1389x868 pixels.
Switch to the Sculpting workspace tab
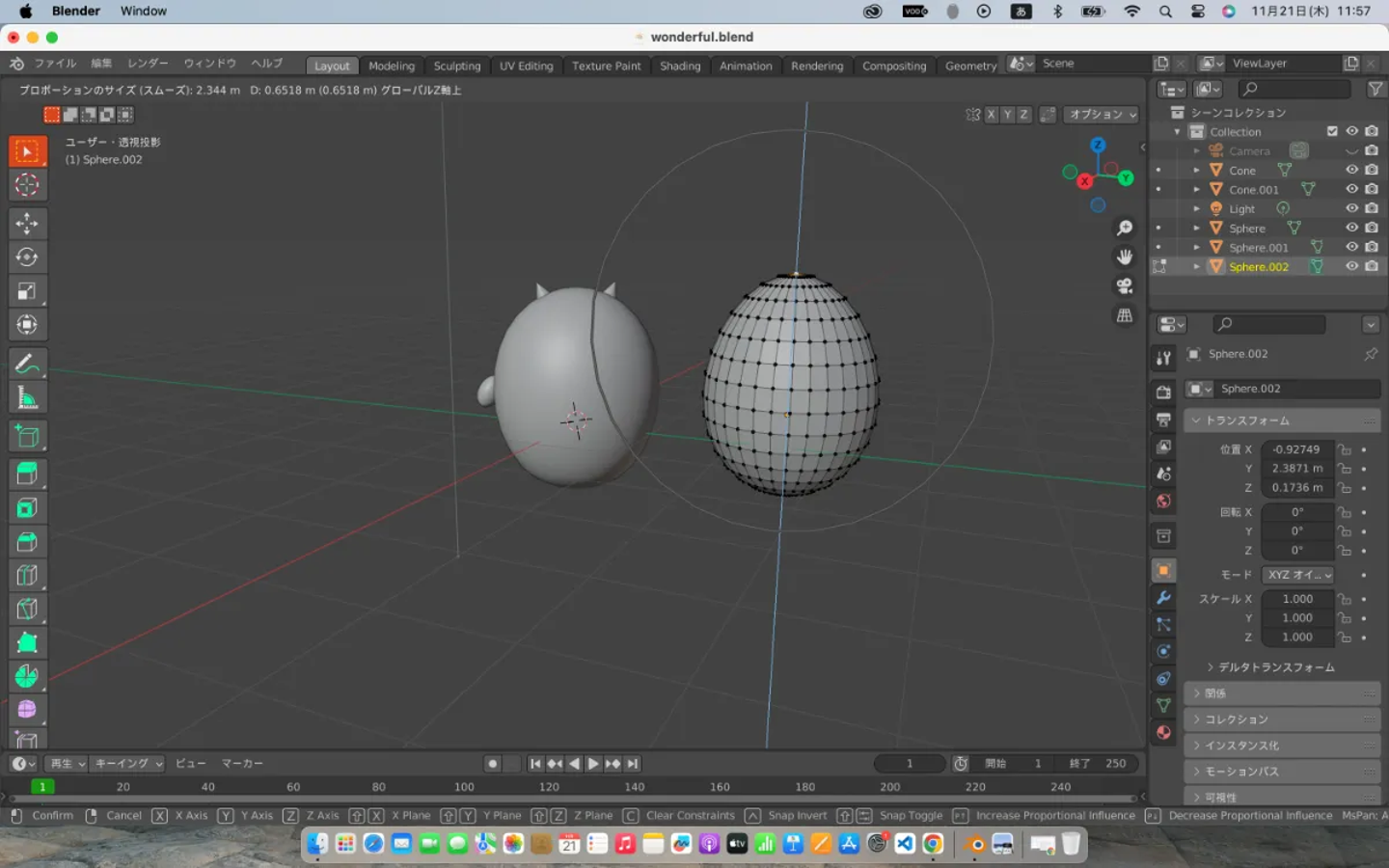456,66
